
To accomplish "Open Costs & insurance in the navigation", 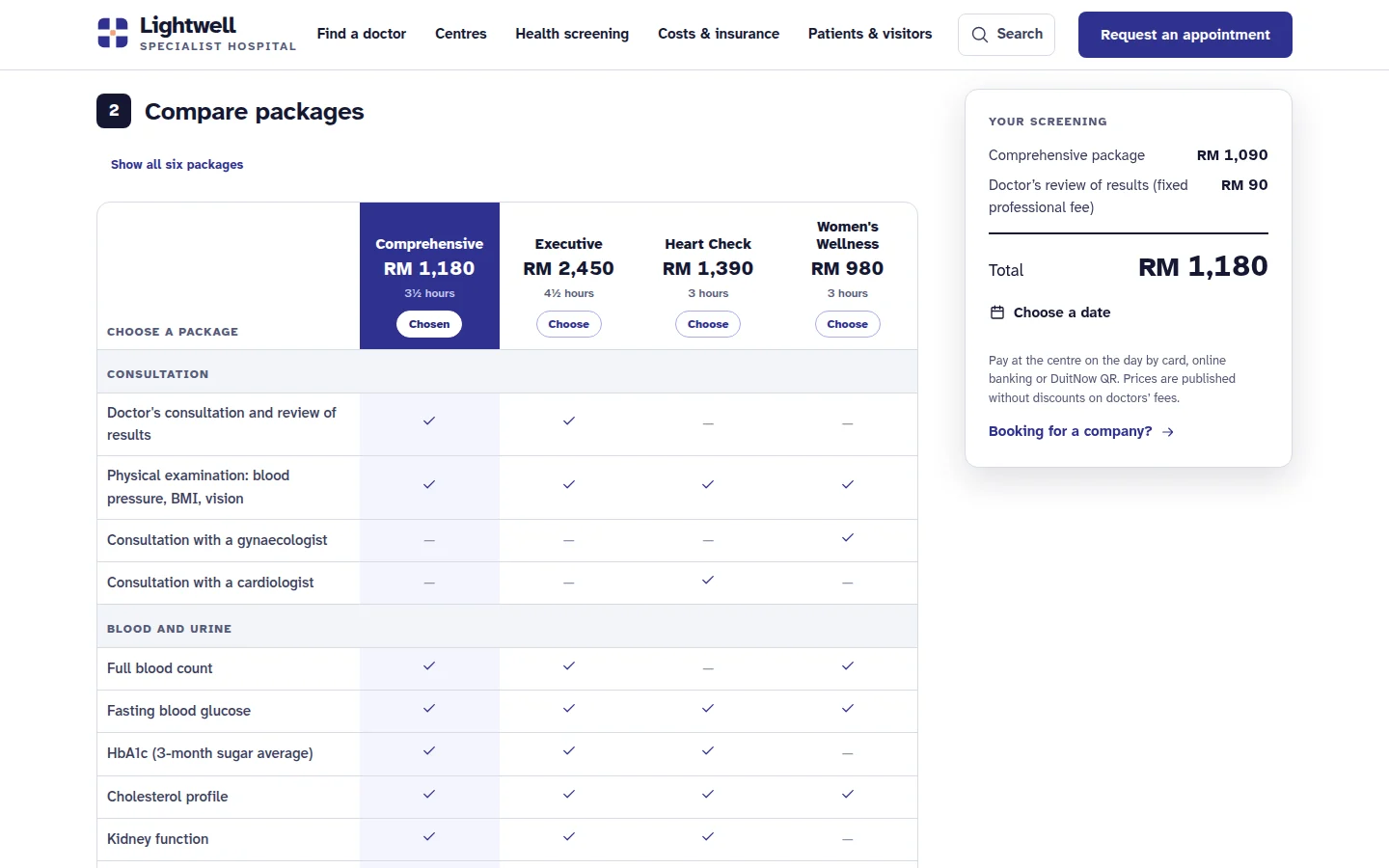I will pos(719,34).
